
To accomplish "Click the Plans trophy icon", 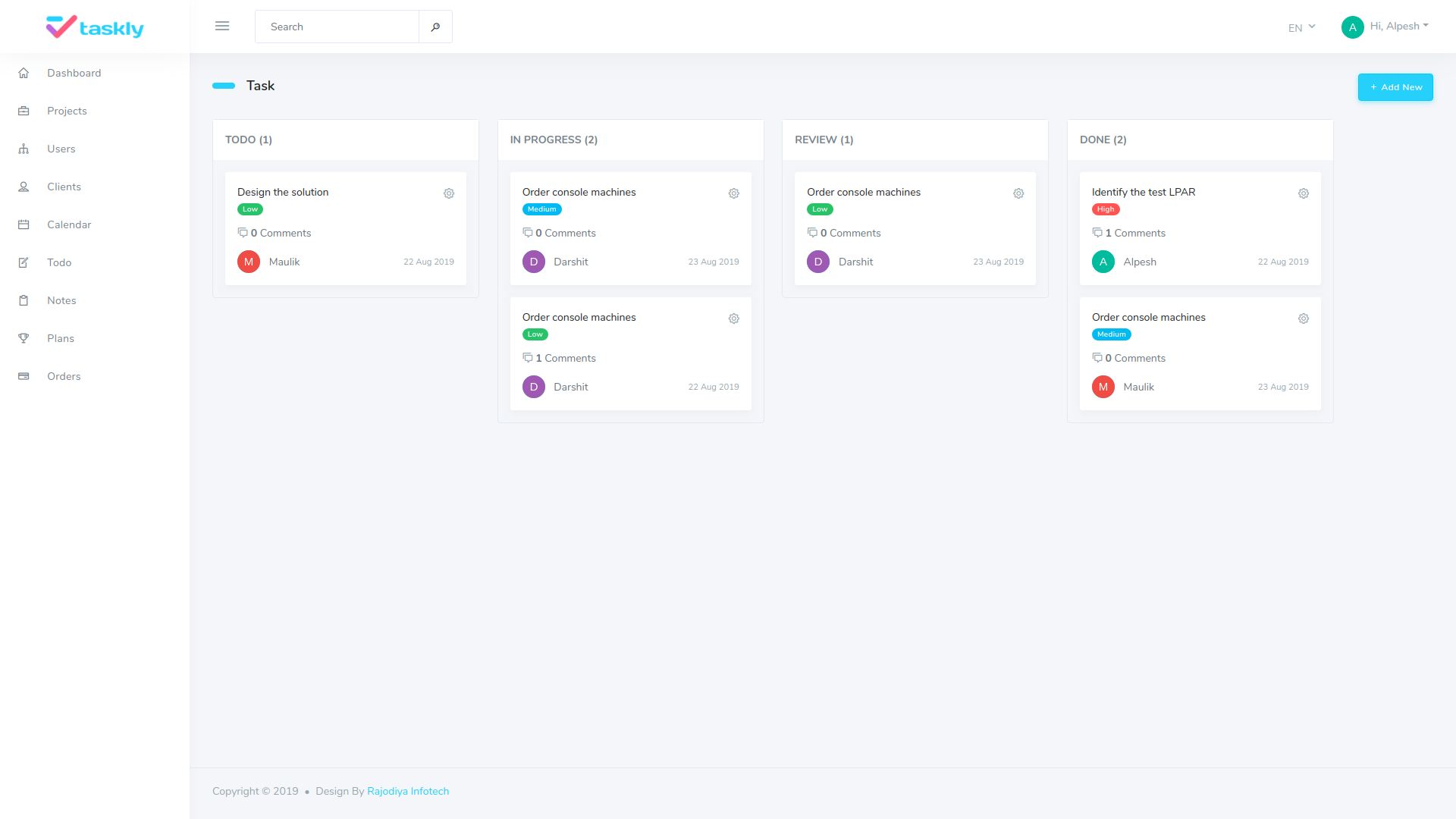I will [x=24, y=338].
